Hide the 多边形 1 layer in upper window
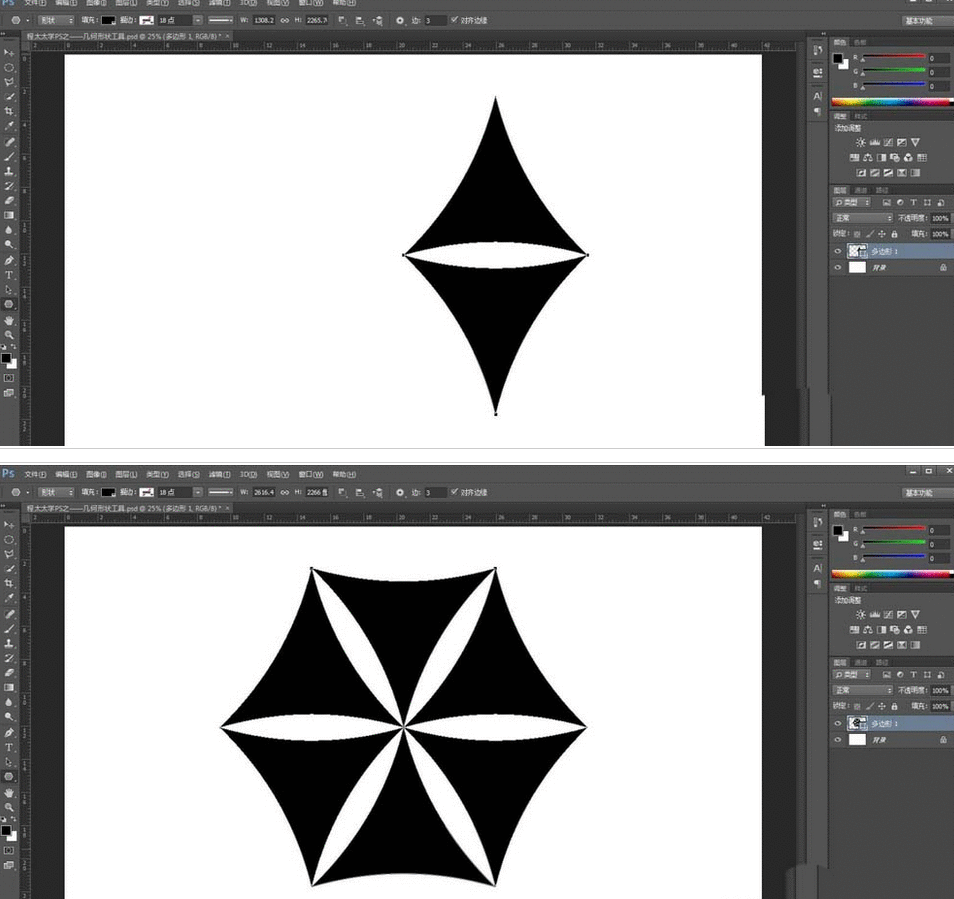 838,251
